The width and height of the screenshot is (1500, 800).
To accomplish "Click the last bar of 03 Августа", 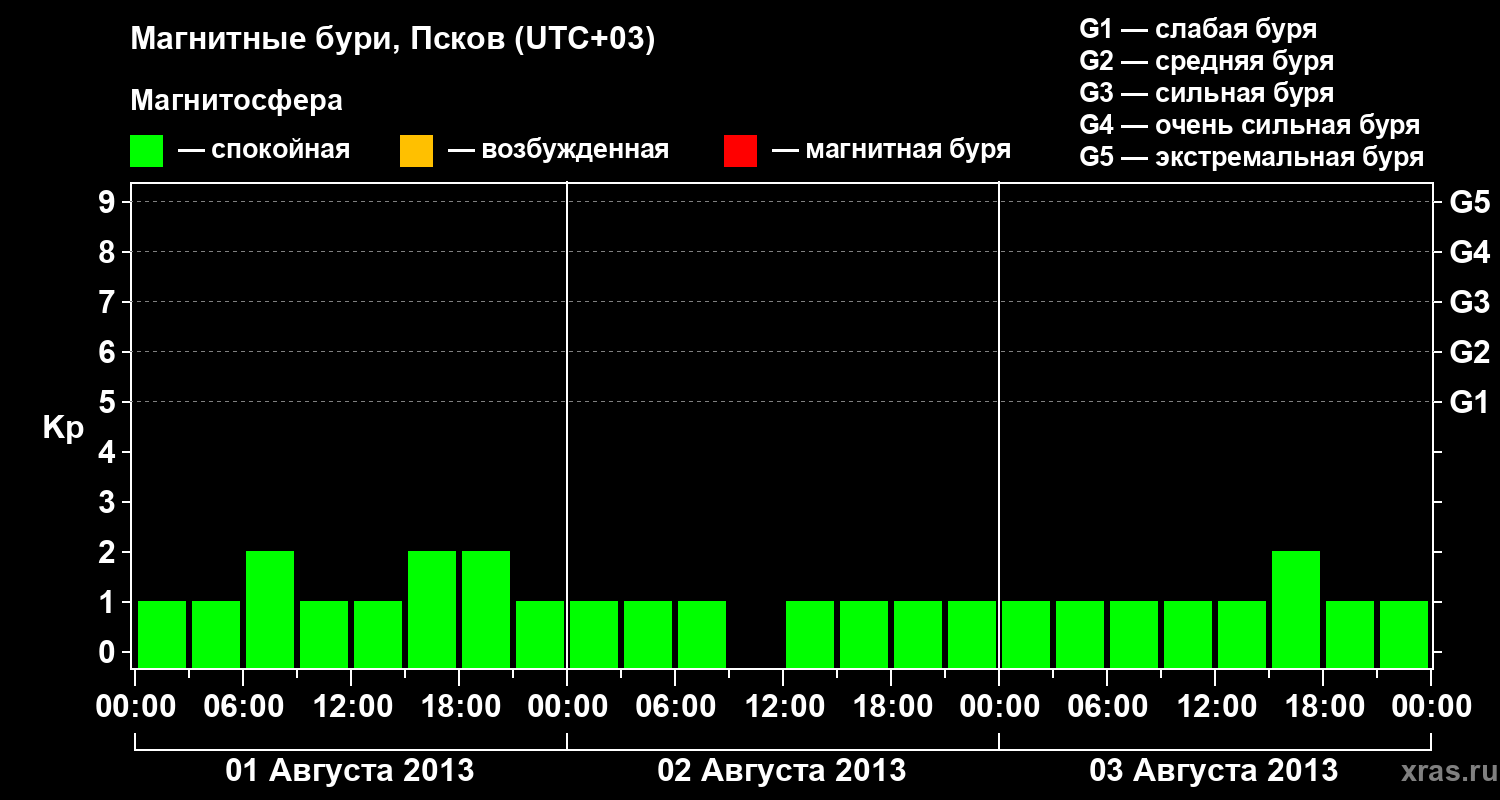I will point(1404,634).
